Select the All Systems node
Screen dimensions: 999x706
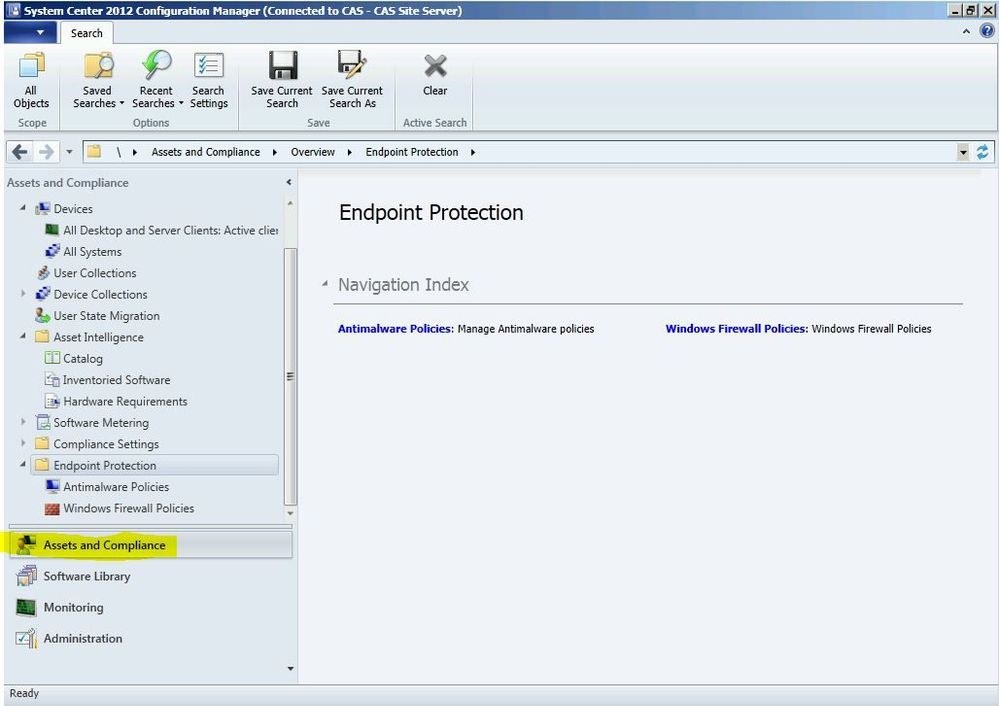point(83,252)
